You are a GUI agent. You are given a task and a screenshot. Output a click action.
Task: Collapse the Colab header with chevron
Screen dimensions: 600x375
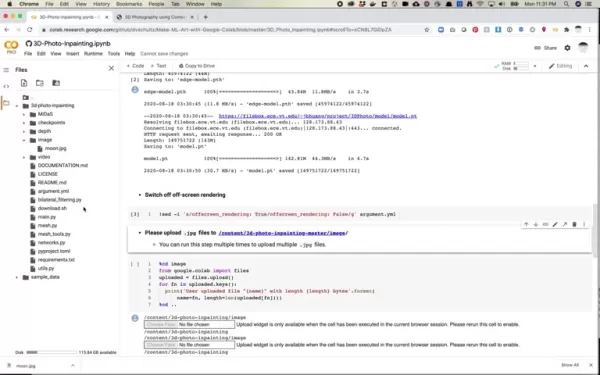tap(586, 66)
